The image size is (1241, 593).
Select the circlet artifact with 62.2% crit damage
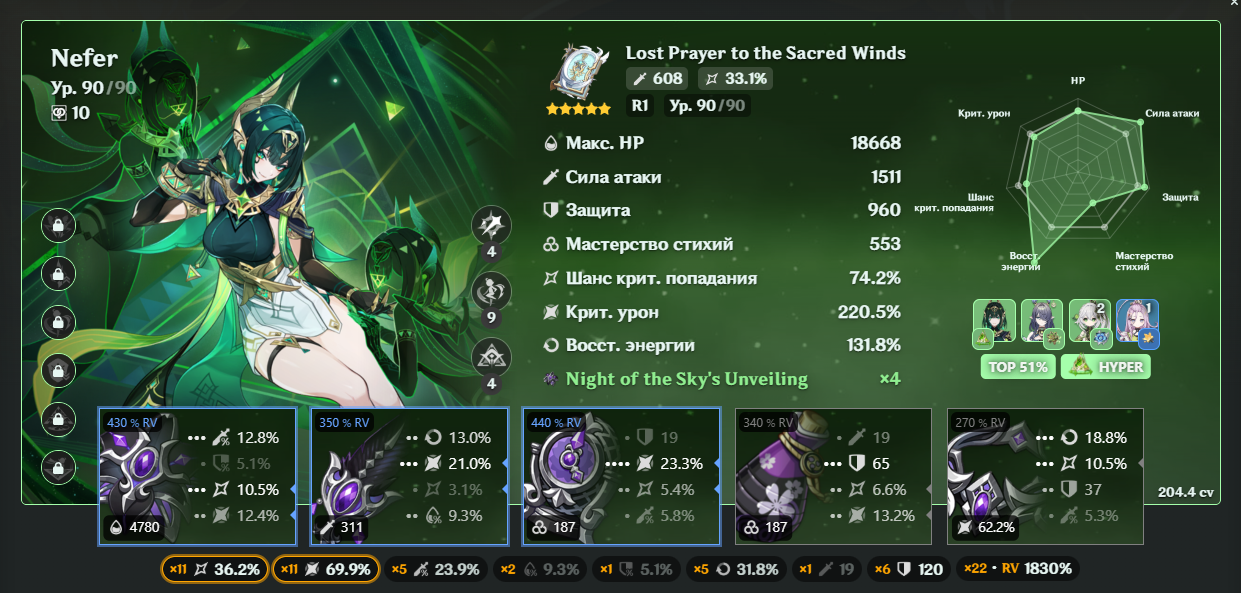coord(1045,476)
